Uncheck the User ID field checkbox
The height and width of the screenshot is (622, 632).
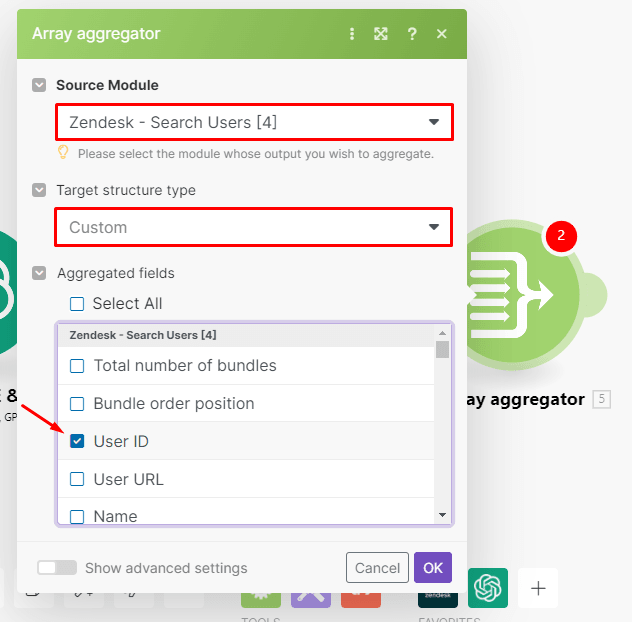[77, 441]
